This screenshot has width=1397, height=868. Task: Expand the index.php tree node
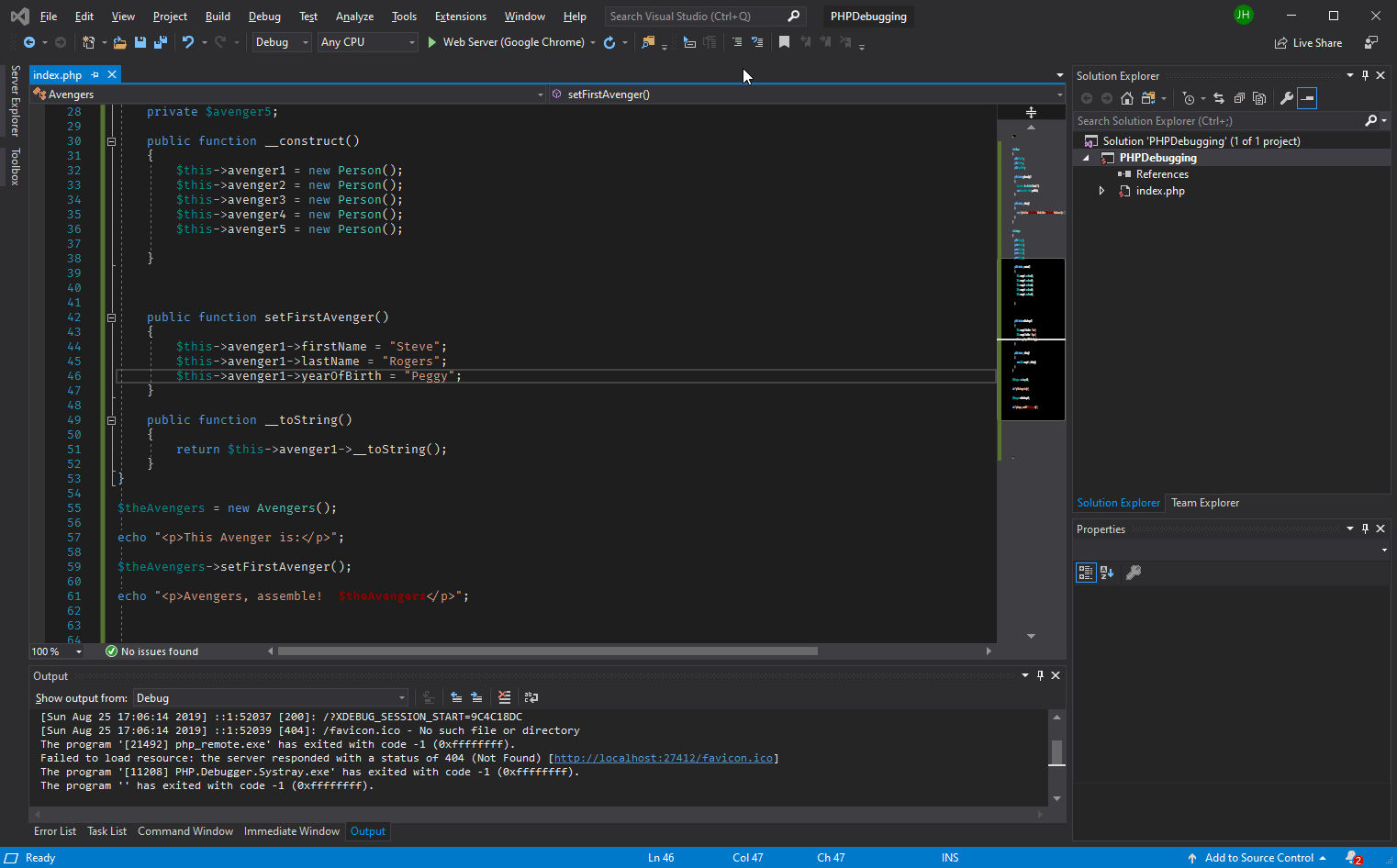pos(1102,191)
